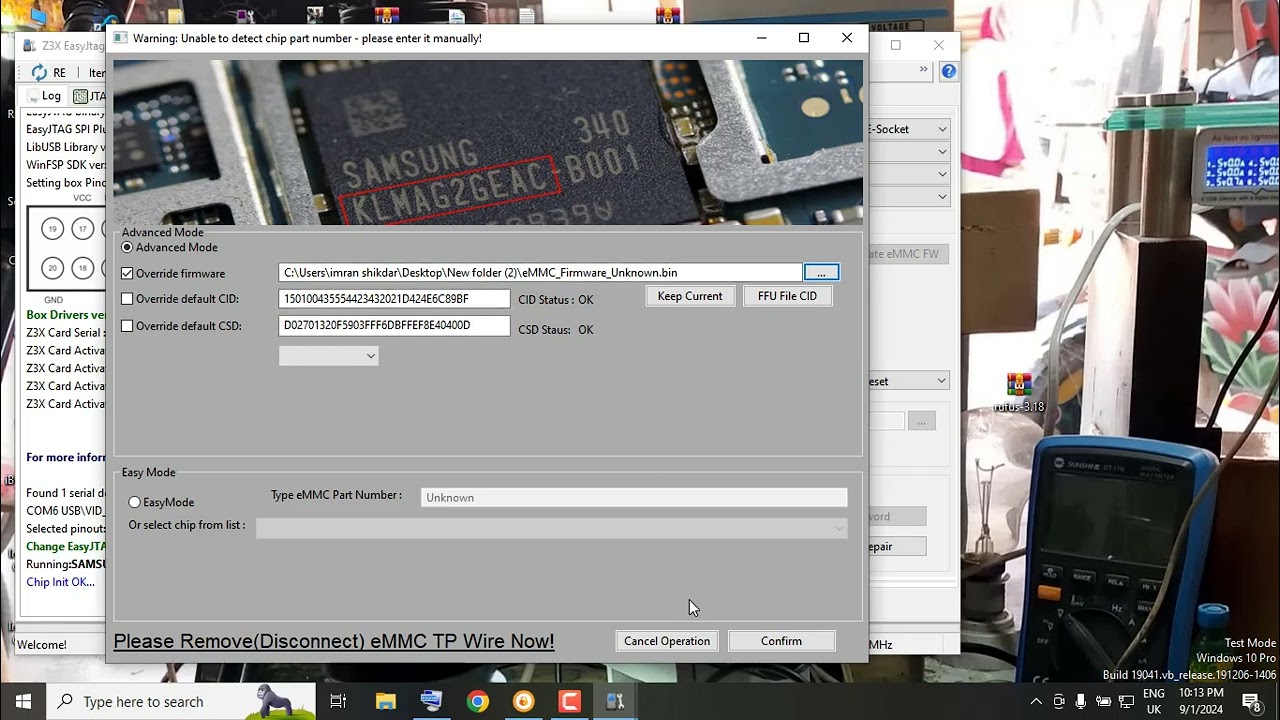Expand the Or select chip from list dropdown
This screenshot has width=1280, height=720.
coord(552,528)
